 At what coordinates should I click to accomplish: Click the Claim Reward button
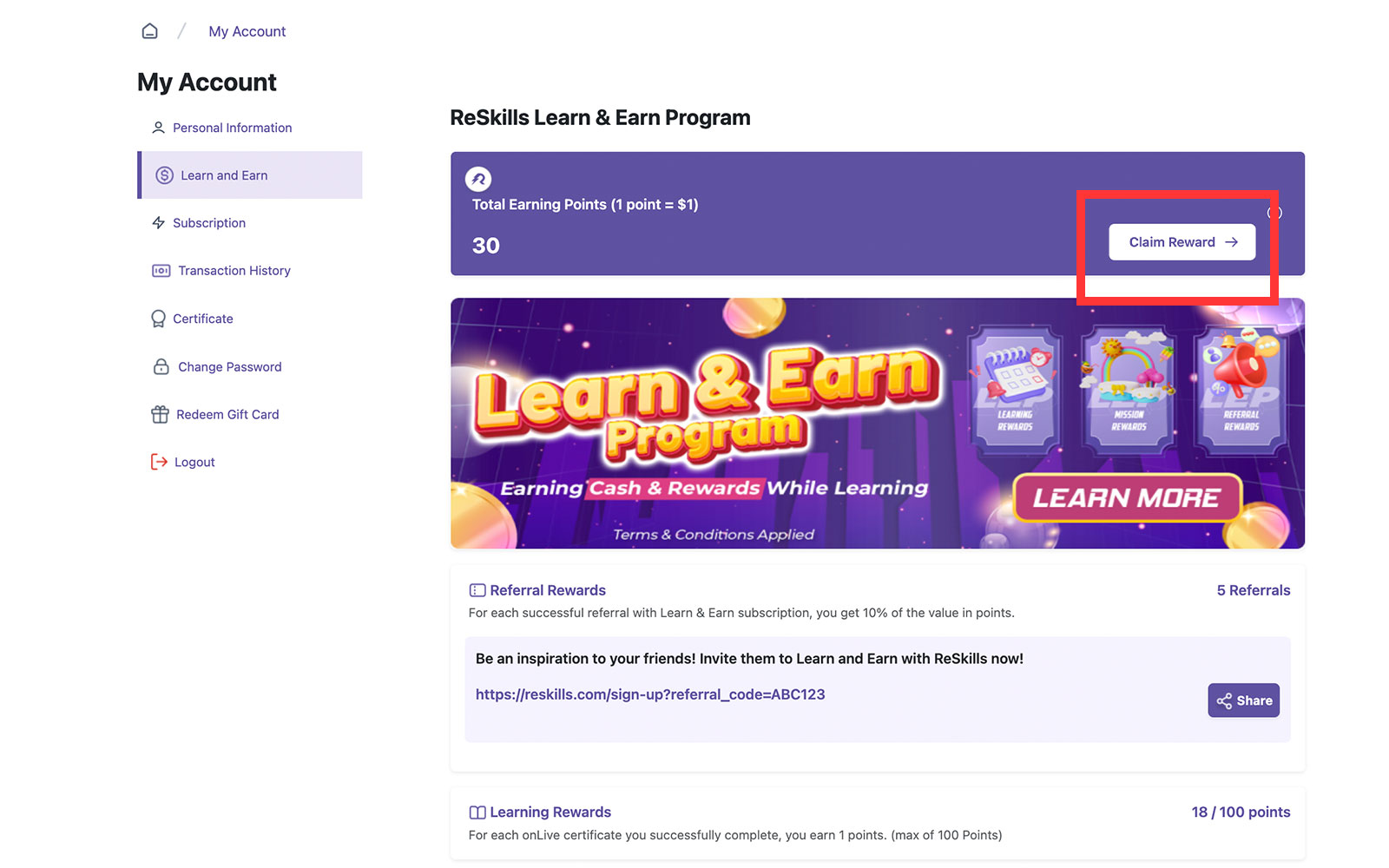click(x=1181, y=242)
